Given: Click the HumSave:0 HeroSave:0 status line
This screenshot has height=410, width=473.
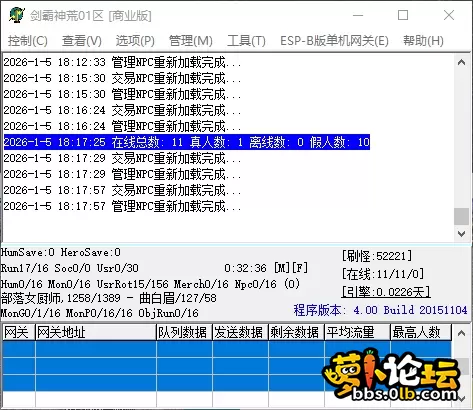Looking at the screenshot, I should [61, 252].
